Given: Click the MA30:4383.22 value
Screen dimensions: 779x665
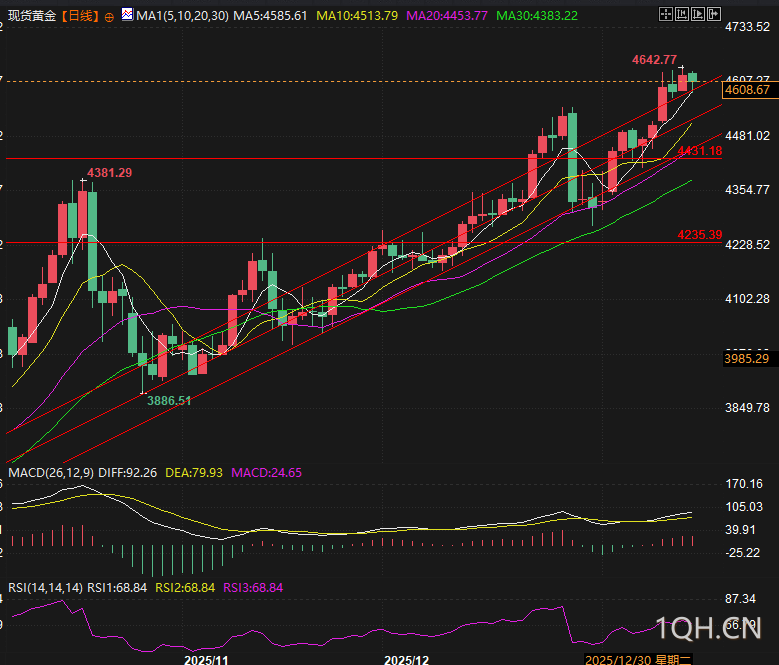Looking at the screenshot, I should [x=537, y=16].
